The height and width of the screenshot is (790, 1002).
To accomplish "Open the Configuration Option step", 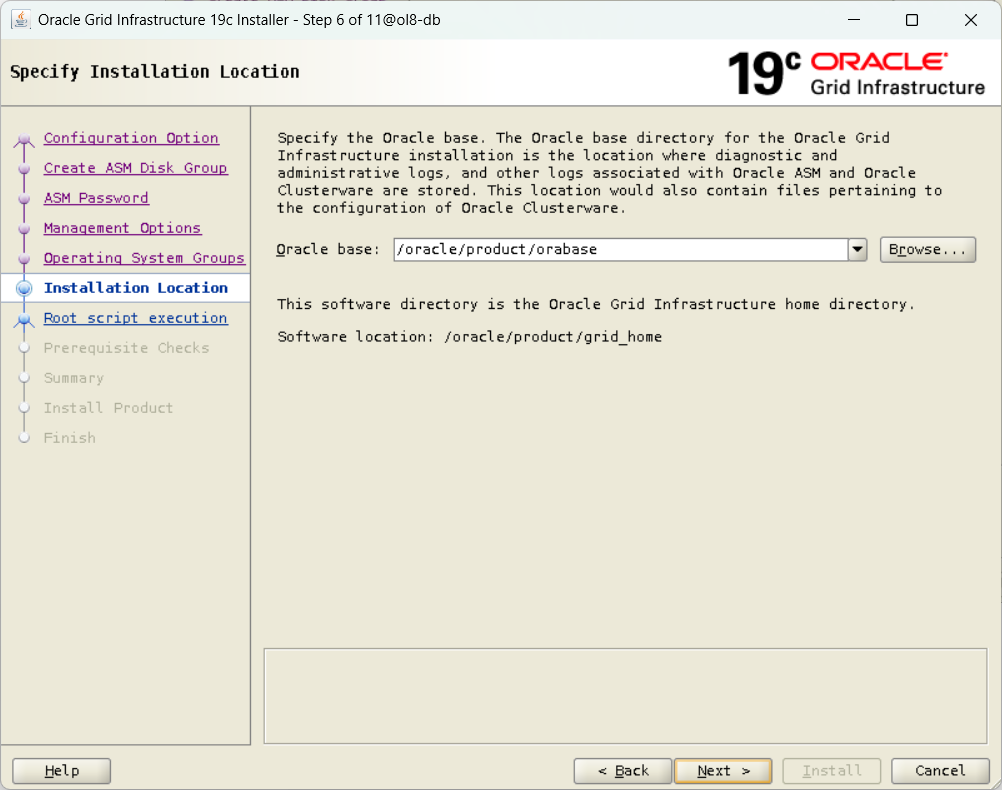I will pos(131,138).
